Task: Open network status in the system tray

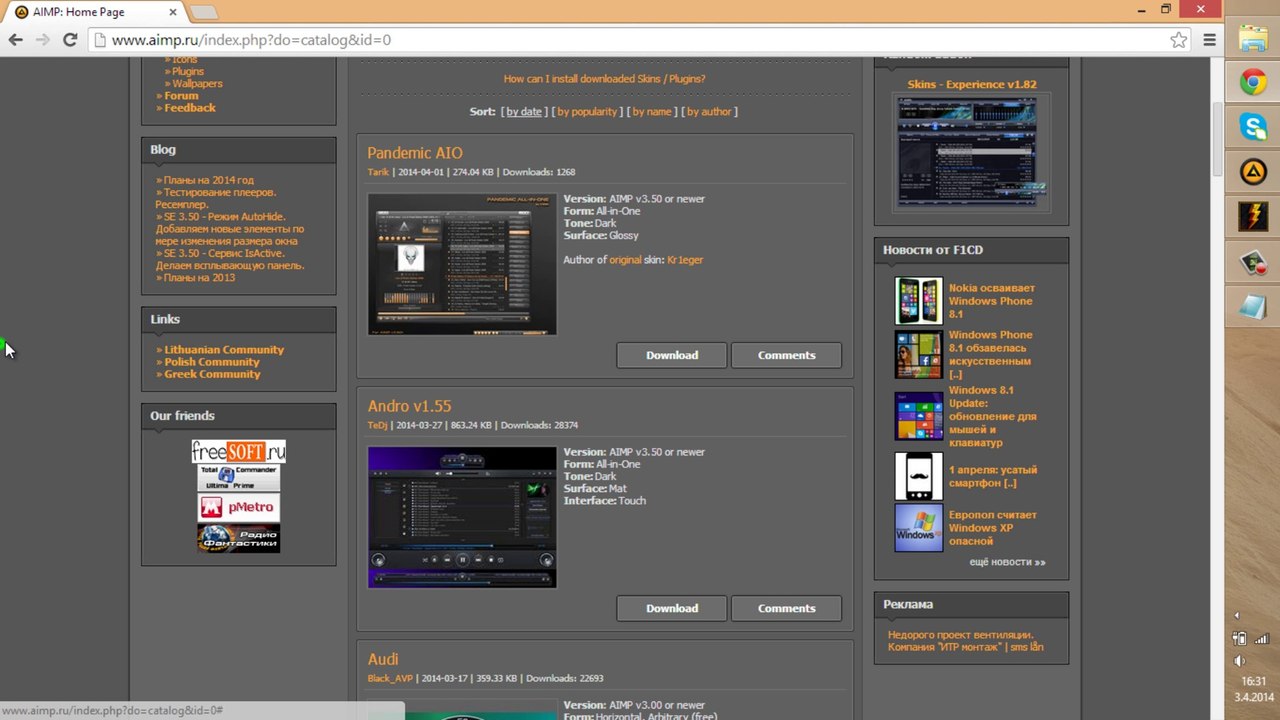Action: [x=1262, y=639]
